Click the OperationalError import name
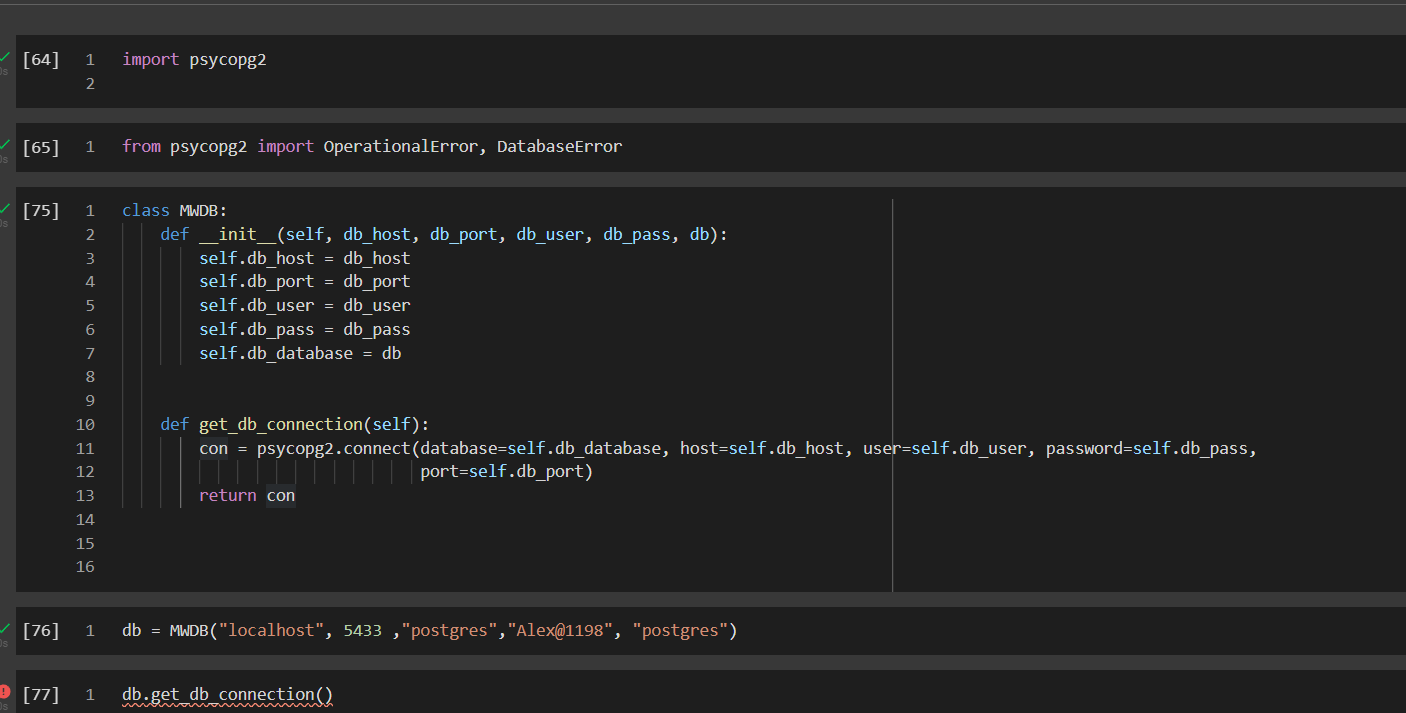 click(x=404, y=147)
